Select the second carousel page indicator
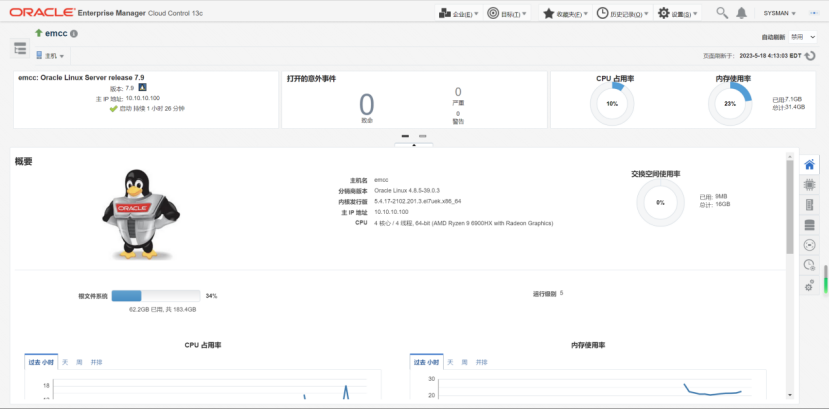 [422, 136]
